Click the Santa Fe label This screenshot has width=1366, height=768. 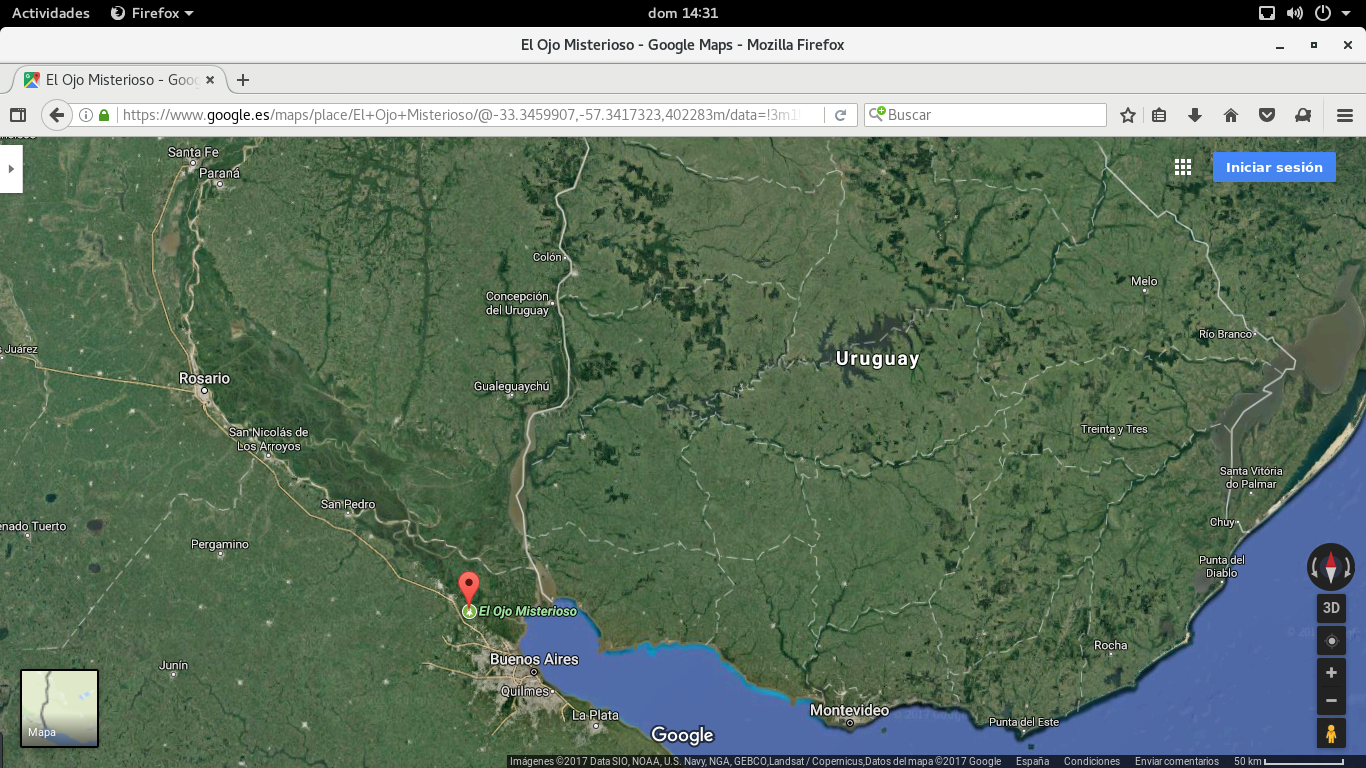coord(193,152)
